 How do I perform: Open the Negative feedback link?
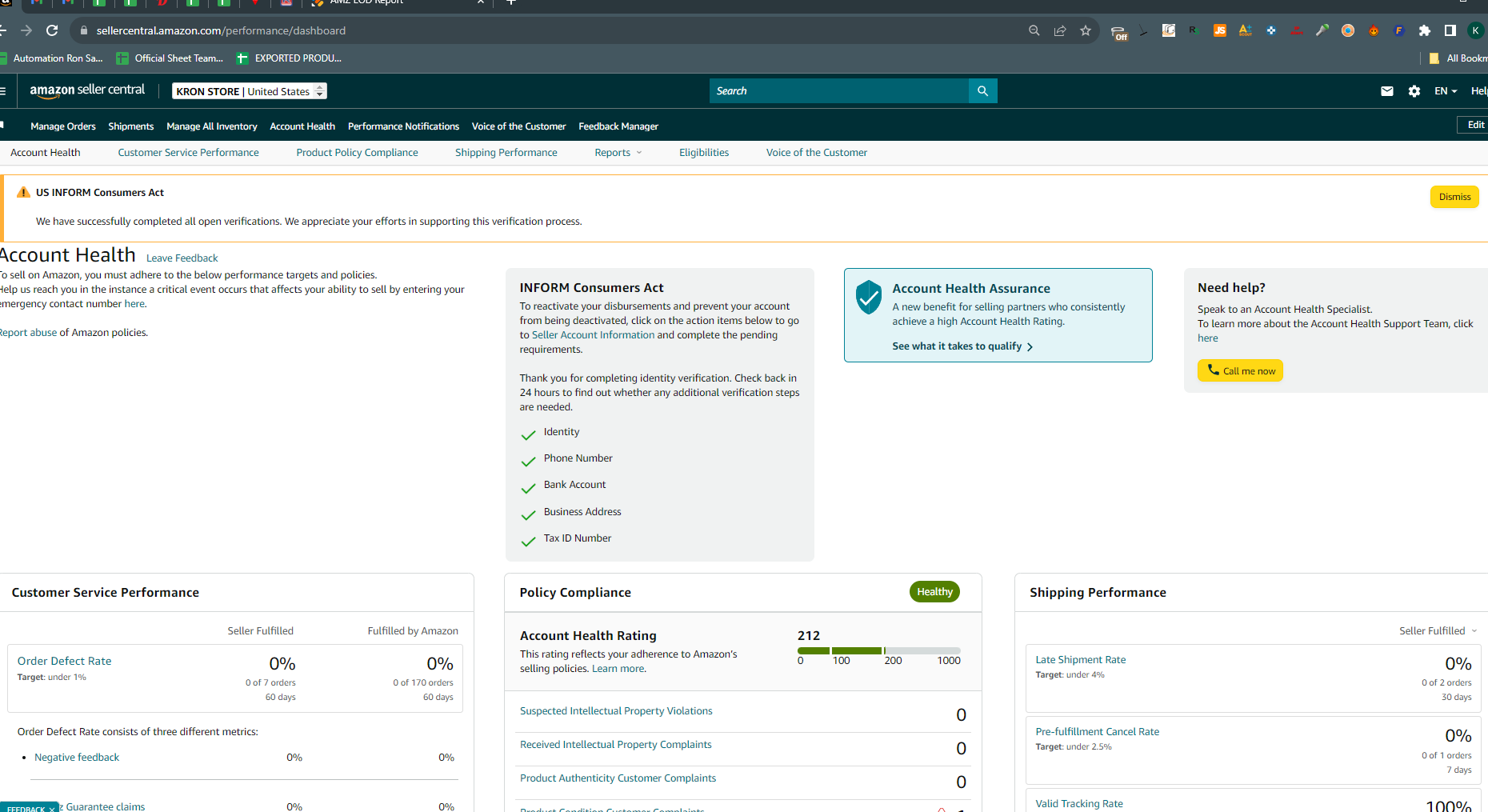77,758
